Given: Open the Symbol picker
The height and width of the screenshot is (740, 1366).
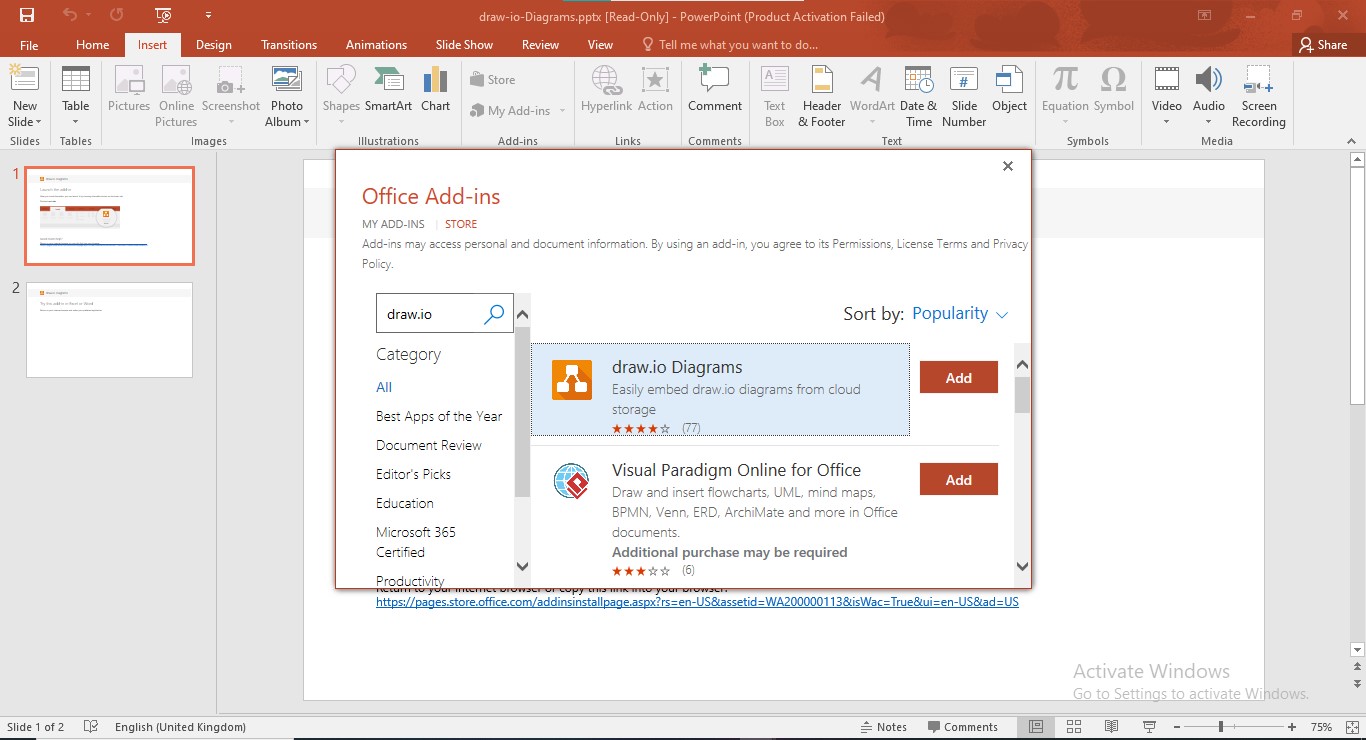Looking at the screenshot, I should 1113,89.
